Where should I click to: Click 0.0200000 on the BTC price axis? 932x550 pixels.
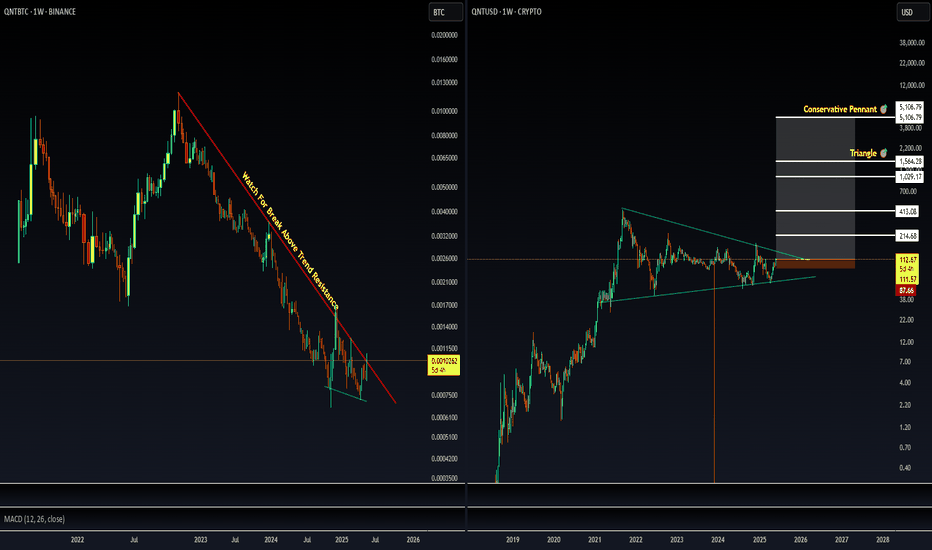pos(444,35)
